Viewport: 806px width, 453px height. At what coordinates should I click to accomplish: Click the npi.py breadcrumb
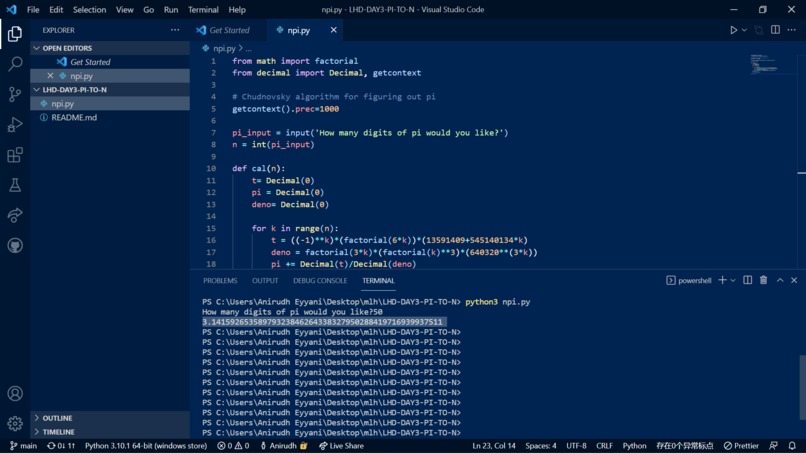point(224,48)
